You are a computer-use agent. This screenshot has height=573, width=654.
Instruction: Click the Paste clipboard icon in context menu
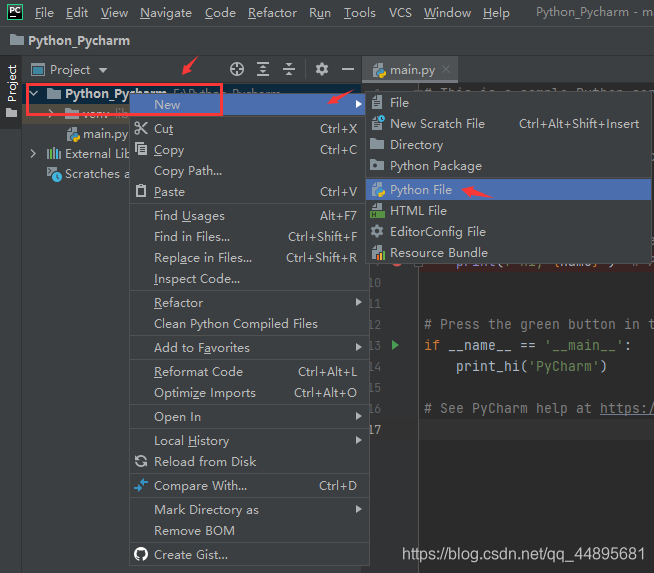tap(141, 191)
